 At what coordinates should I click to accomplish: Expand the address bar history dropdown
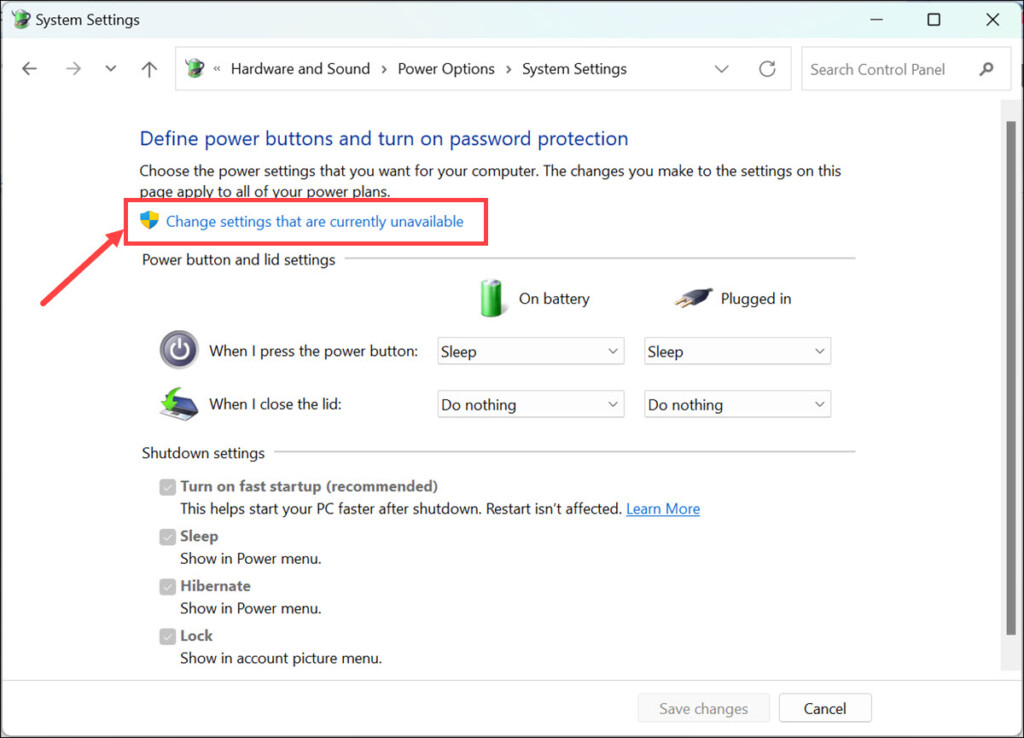[x=721, y=69]
